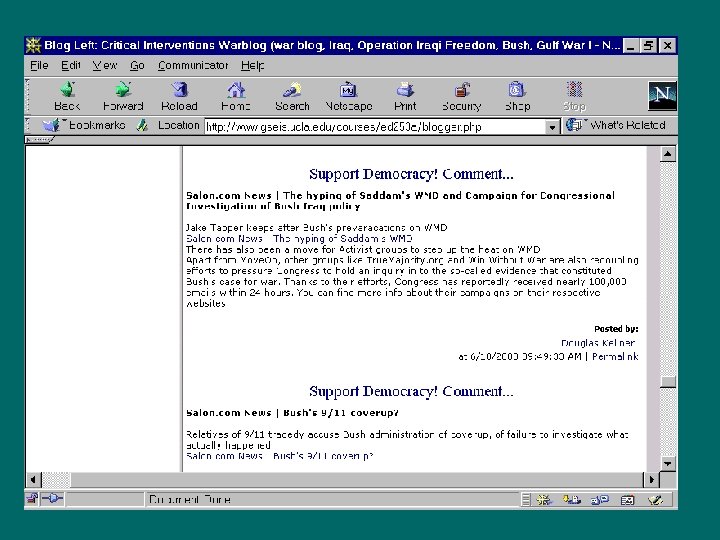Open the Douglas Kellner author link
The width and height of the screenshot is (720, 540).
pyautogui.click(x=598, y=343)
